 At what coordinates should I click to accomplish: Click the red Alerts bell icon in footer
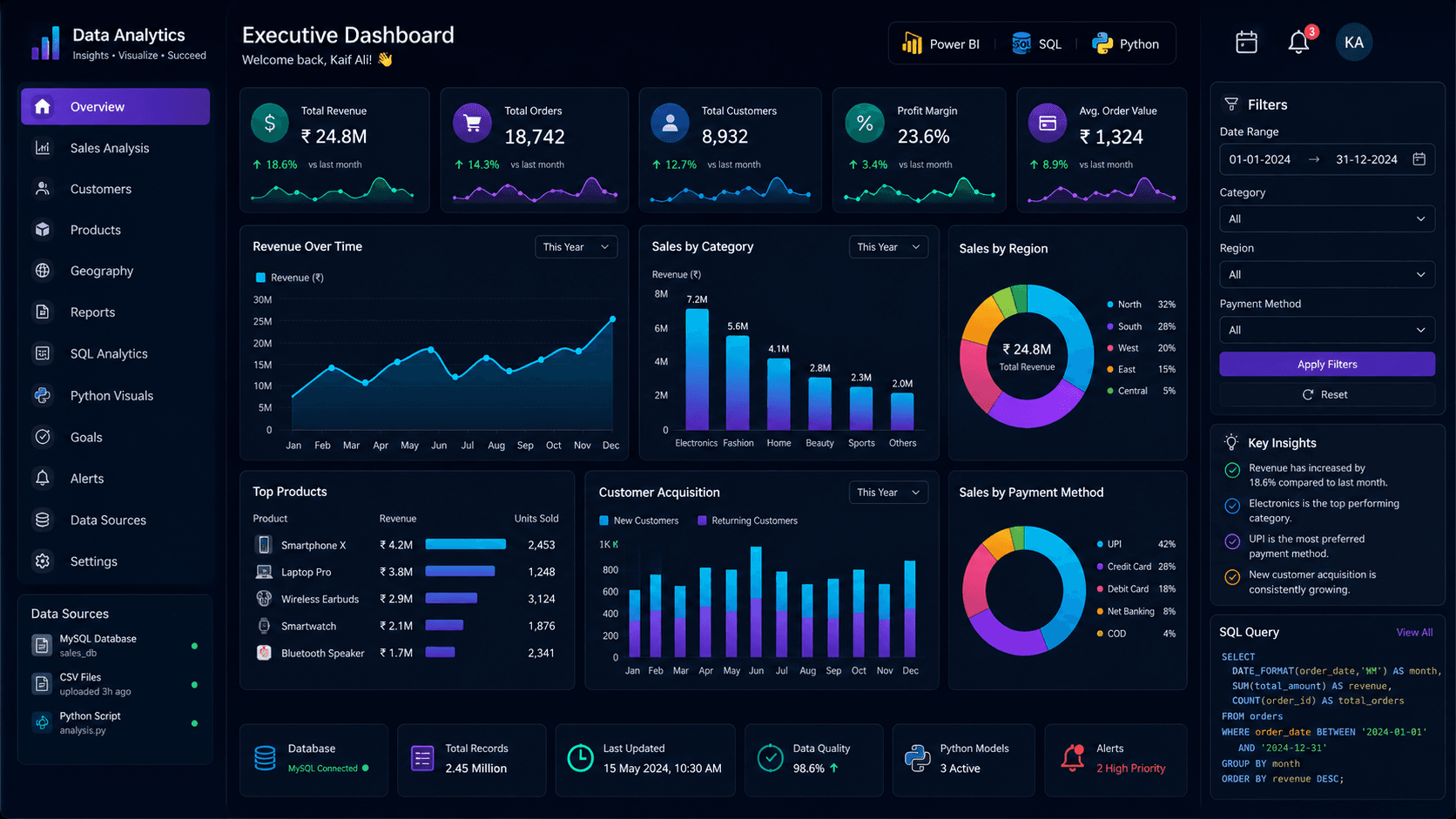click(x=1073, y=758)
